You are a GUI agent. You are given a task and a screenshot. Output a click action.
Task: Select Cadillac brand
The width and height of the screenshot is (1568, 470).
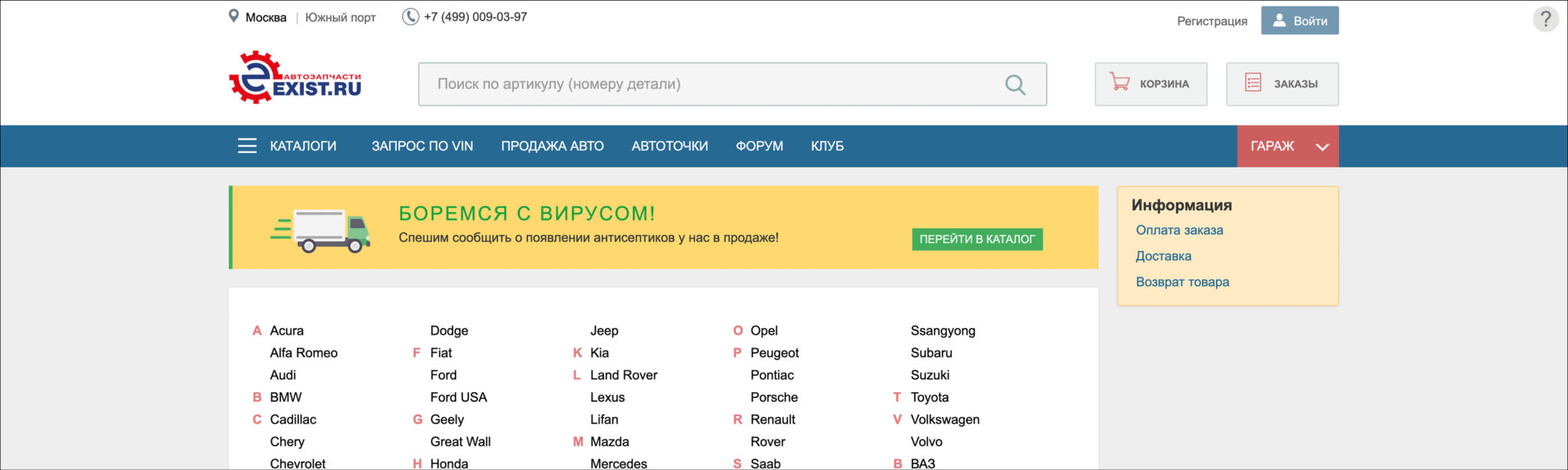(x=293, y=419)
